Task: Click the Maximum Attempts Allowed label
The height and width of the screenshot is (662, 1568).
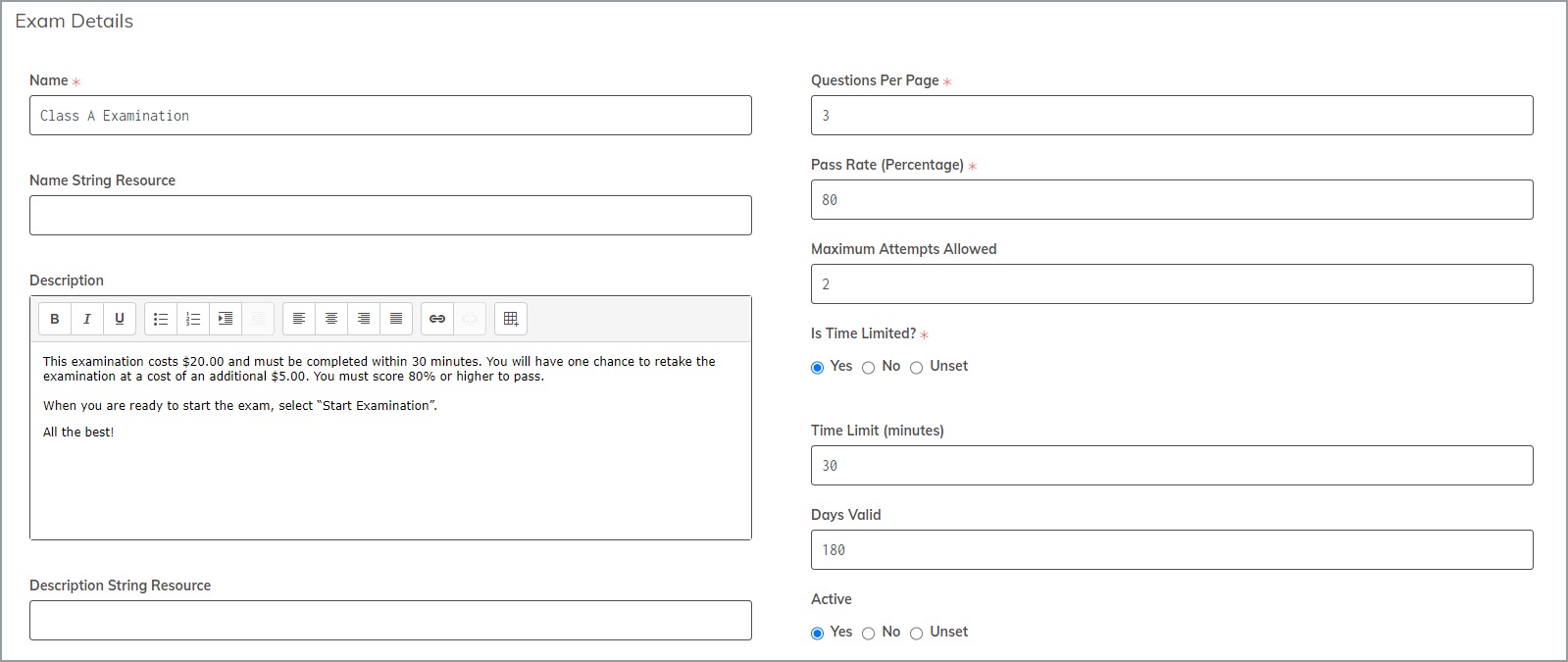Action: pos(904,249)
